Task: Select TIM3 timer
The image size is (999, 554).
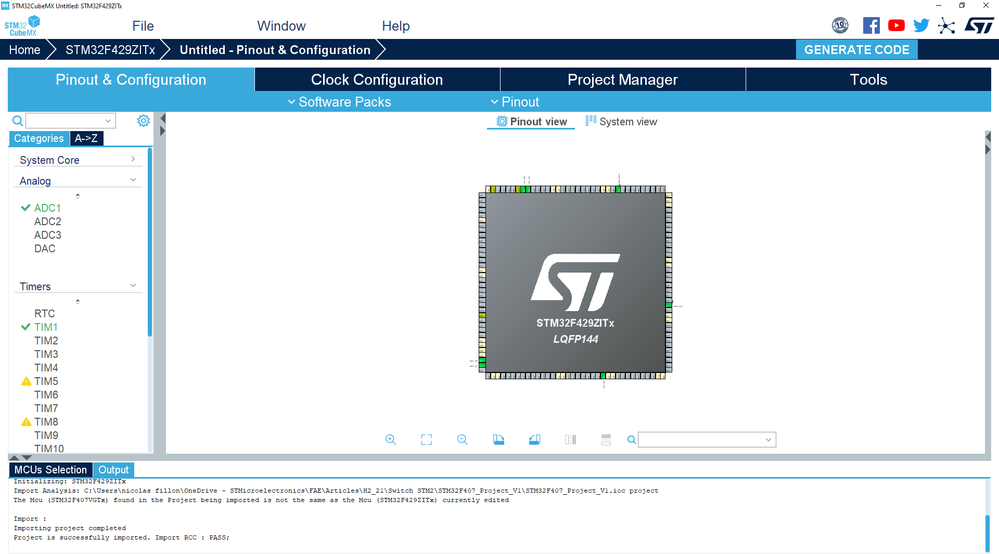Action: pyautogui.click(x=46, y=354)
